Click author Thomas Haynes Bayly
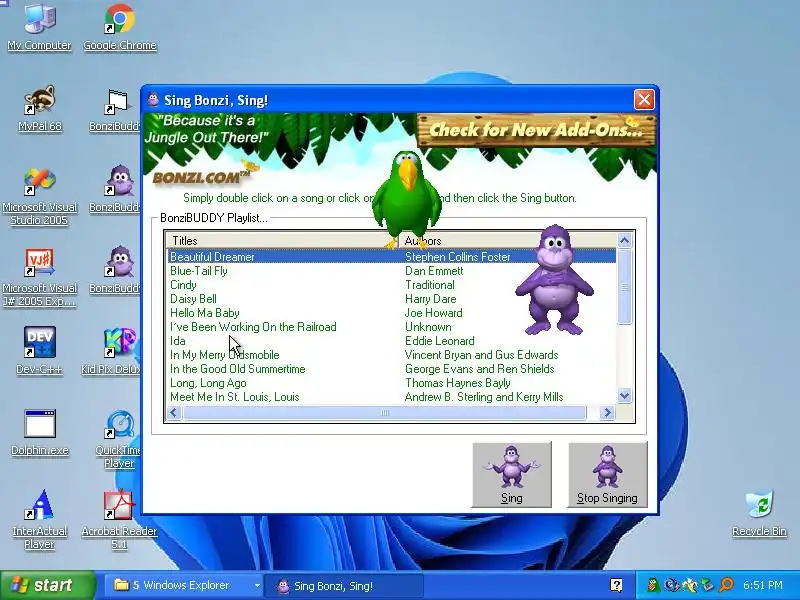 458,383
